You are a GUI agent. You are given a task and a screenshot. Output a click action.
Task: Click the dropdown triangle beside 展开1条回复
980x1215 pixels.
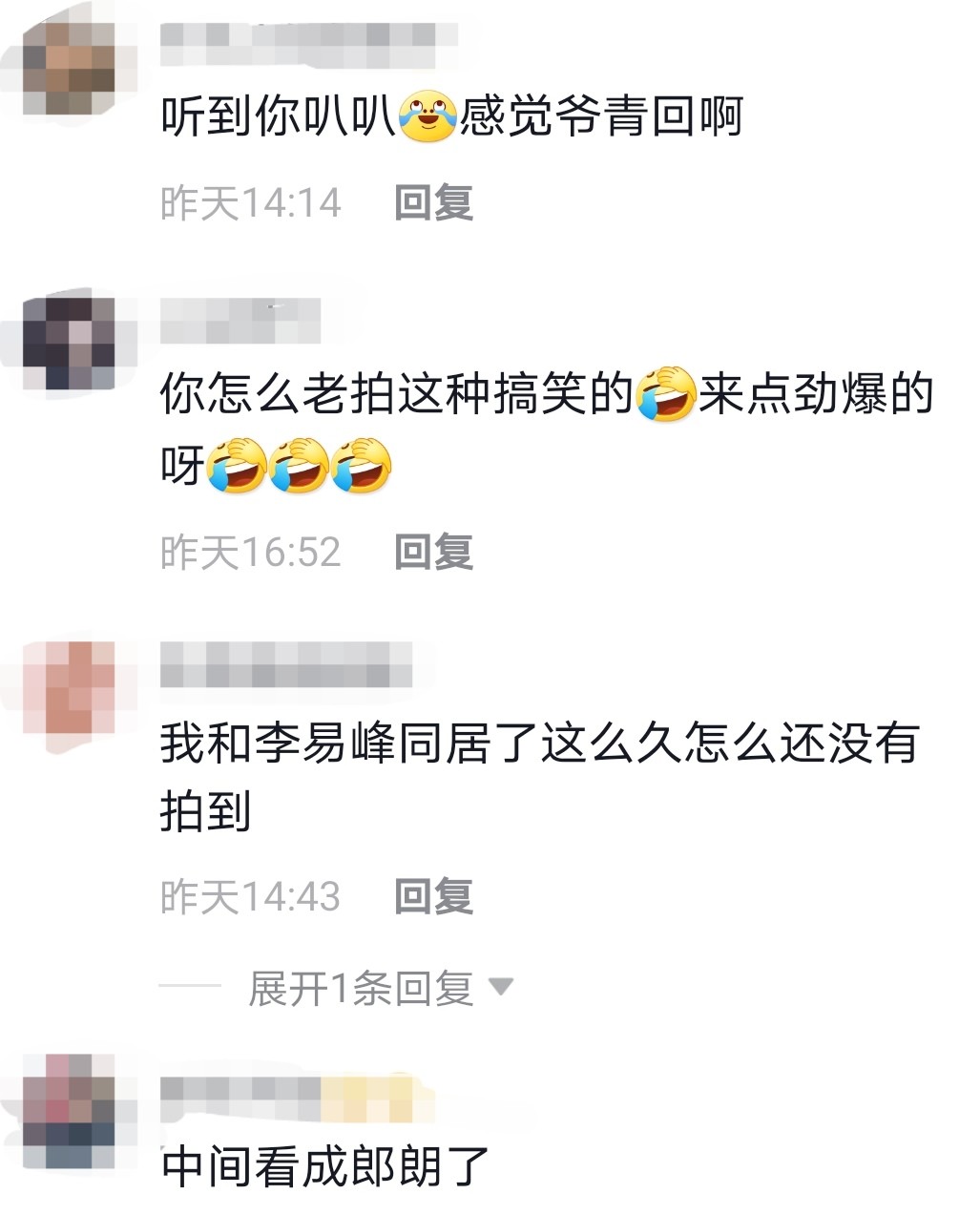(500, 987)
